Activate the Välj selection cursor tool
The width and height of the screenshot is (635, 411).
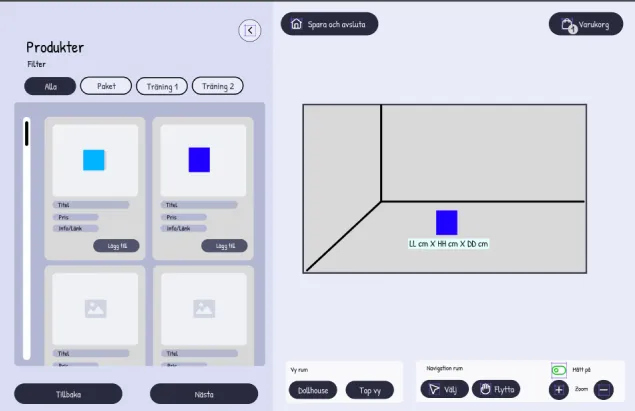coord(445,389)
